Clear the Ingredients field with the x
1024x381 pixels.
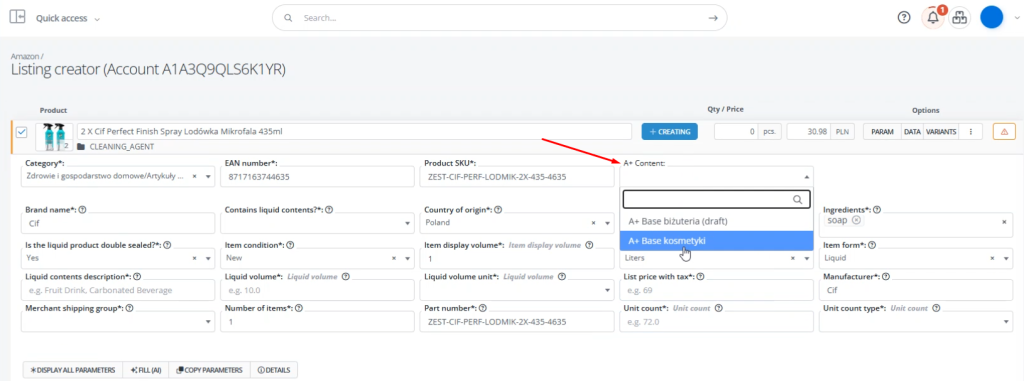(x=1004, y=222)
